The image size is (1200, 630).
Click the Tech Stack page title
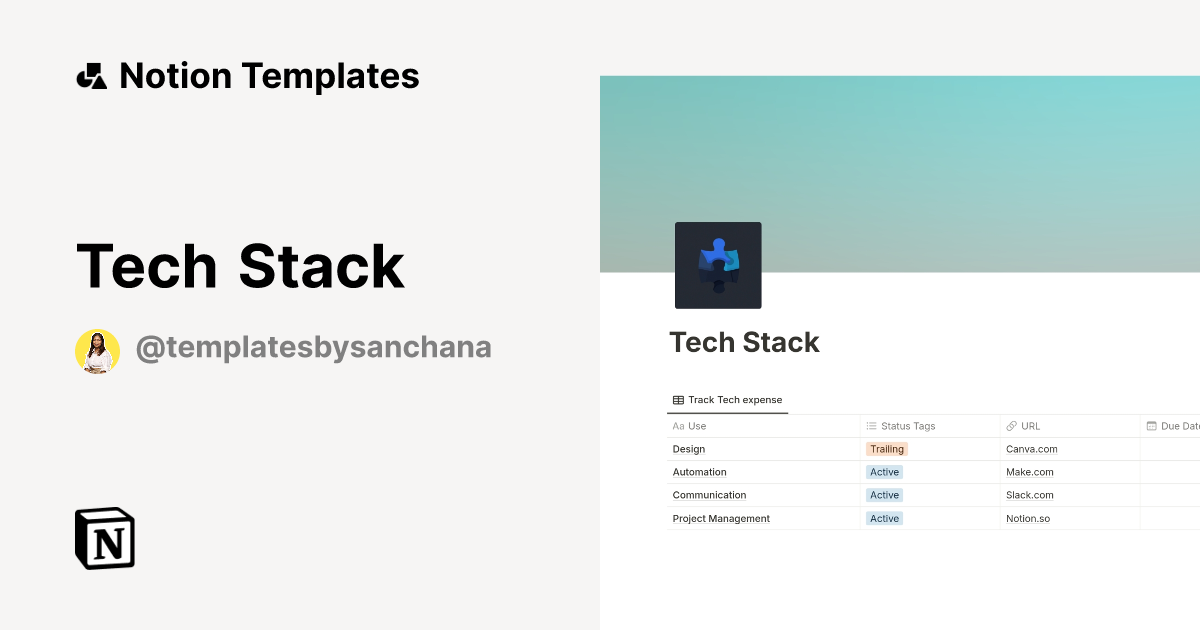pos(744,342)
